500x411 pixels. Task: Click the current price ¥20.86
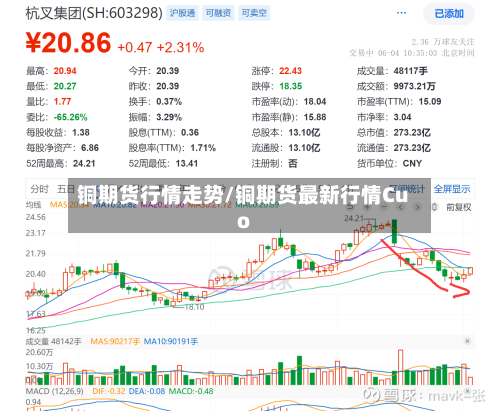pyautogui.click(x=68, y=43)
